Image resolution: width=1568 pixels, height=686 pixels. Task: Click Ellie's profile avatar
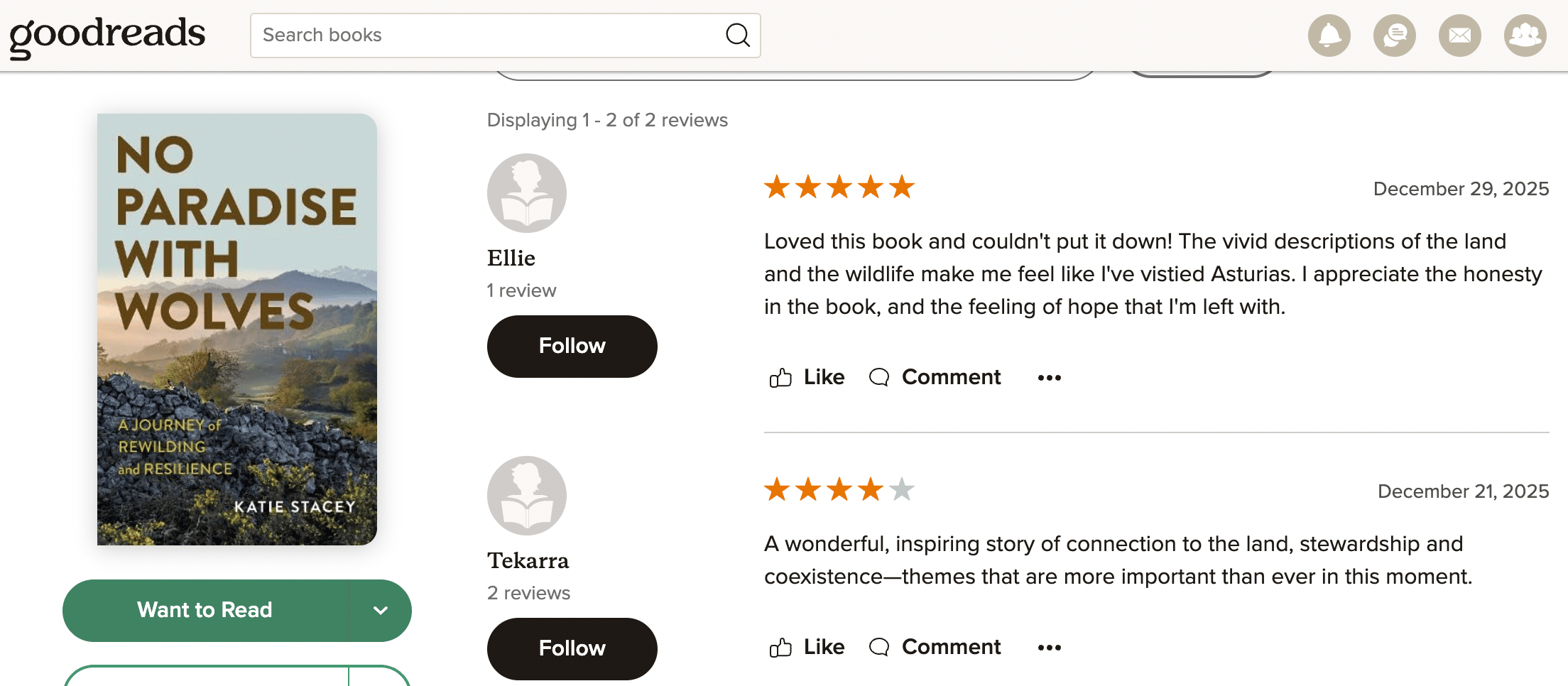coord(526,193)
